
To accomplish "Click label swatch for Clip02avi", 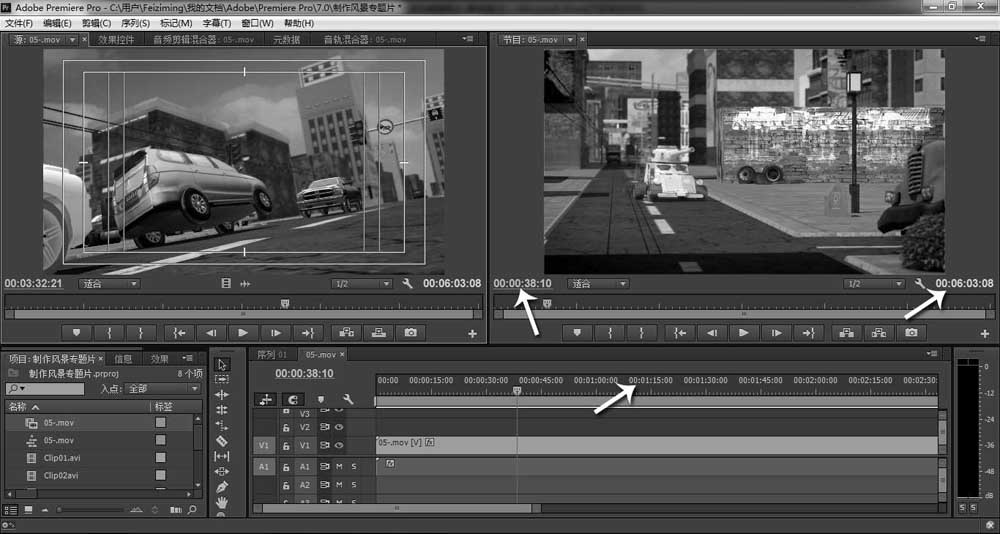I will pyautogui.click(x=161, y=475).
